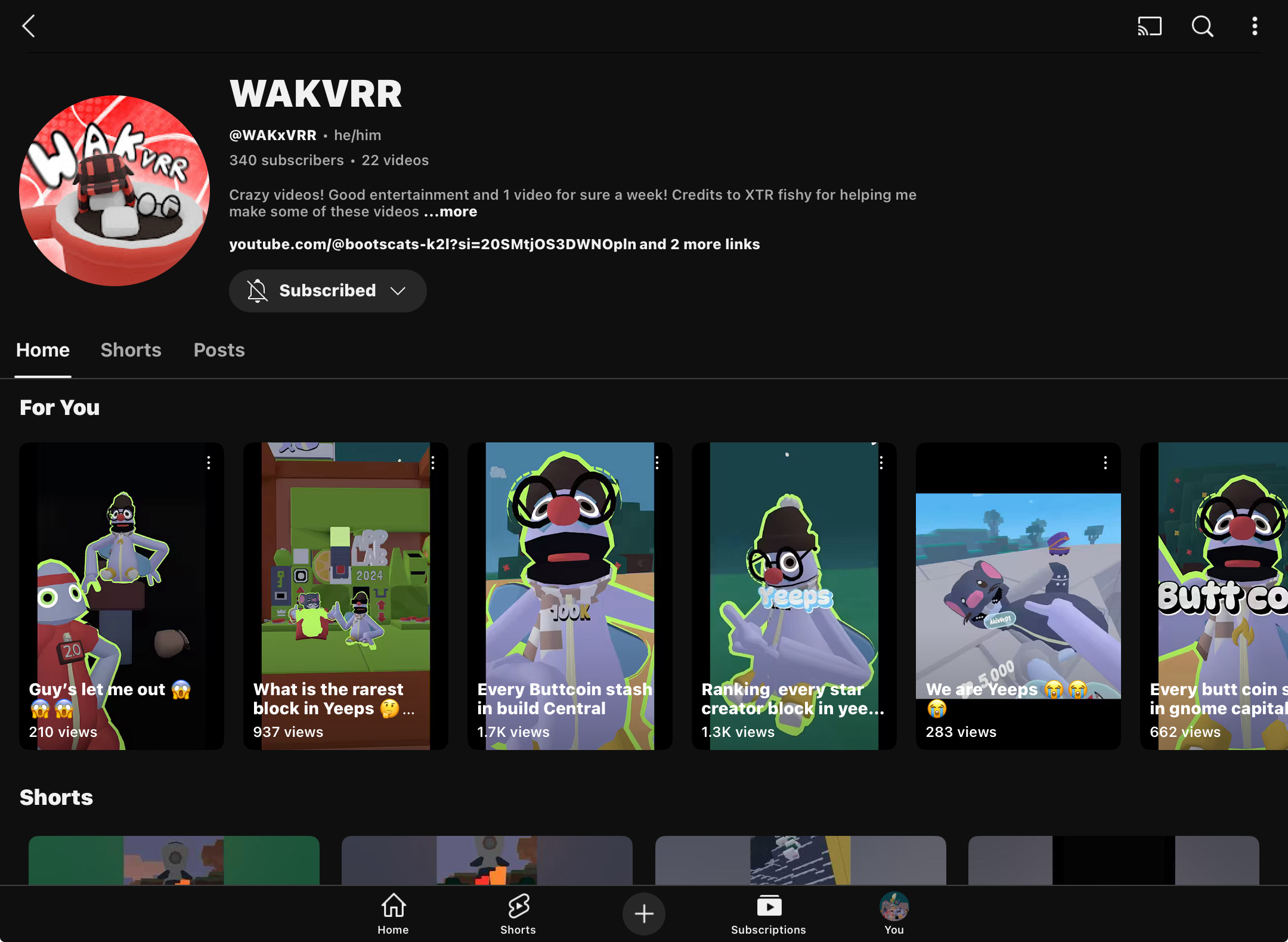Play the 'We are Yeeps' short
This screenshot has height=942, width=1288.
(x=1018, y=596)
